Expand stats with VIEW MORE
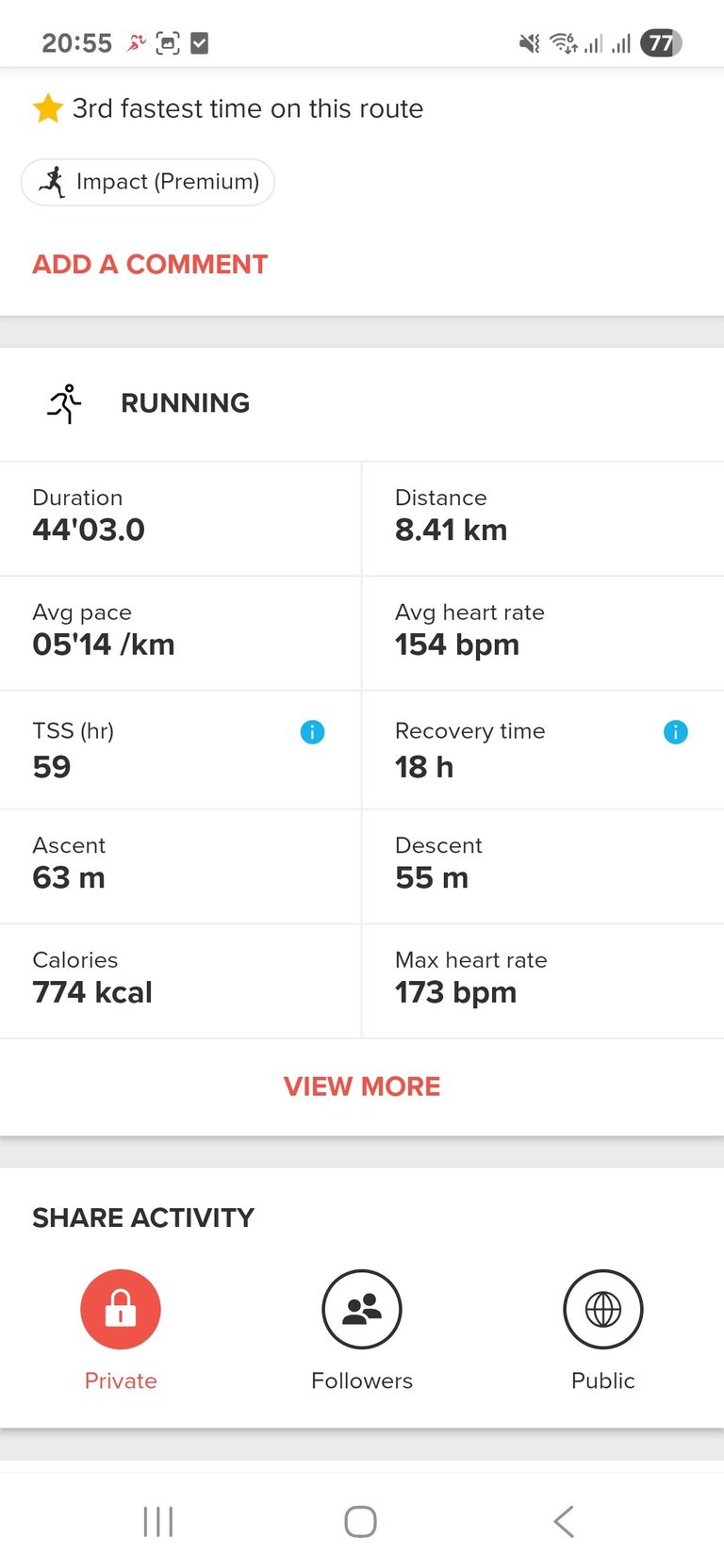Screen dimensions: 724x1568 click(x=362, y=1086)
